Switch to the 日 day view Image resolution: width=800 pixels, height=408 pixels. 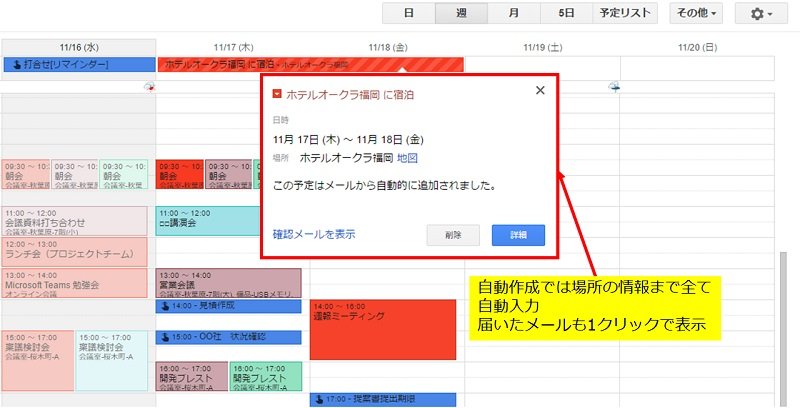click(x=409, y=13)
